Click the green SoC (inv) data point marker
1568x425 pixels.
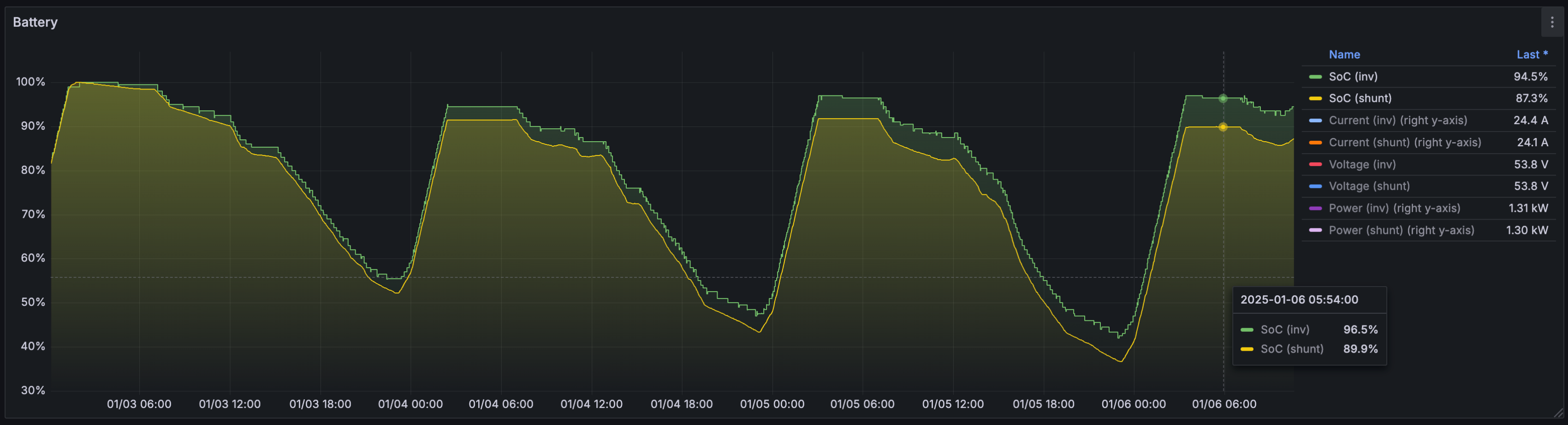[x=1223, y=99]
